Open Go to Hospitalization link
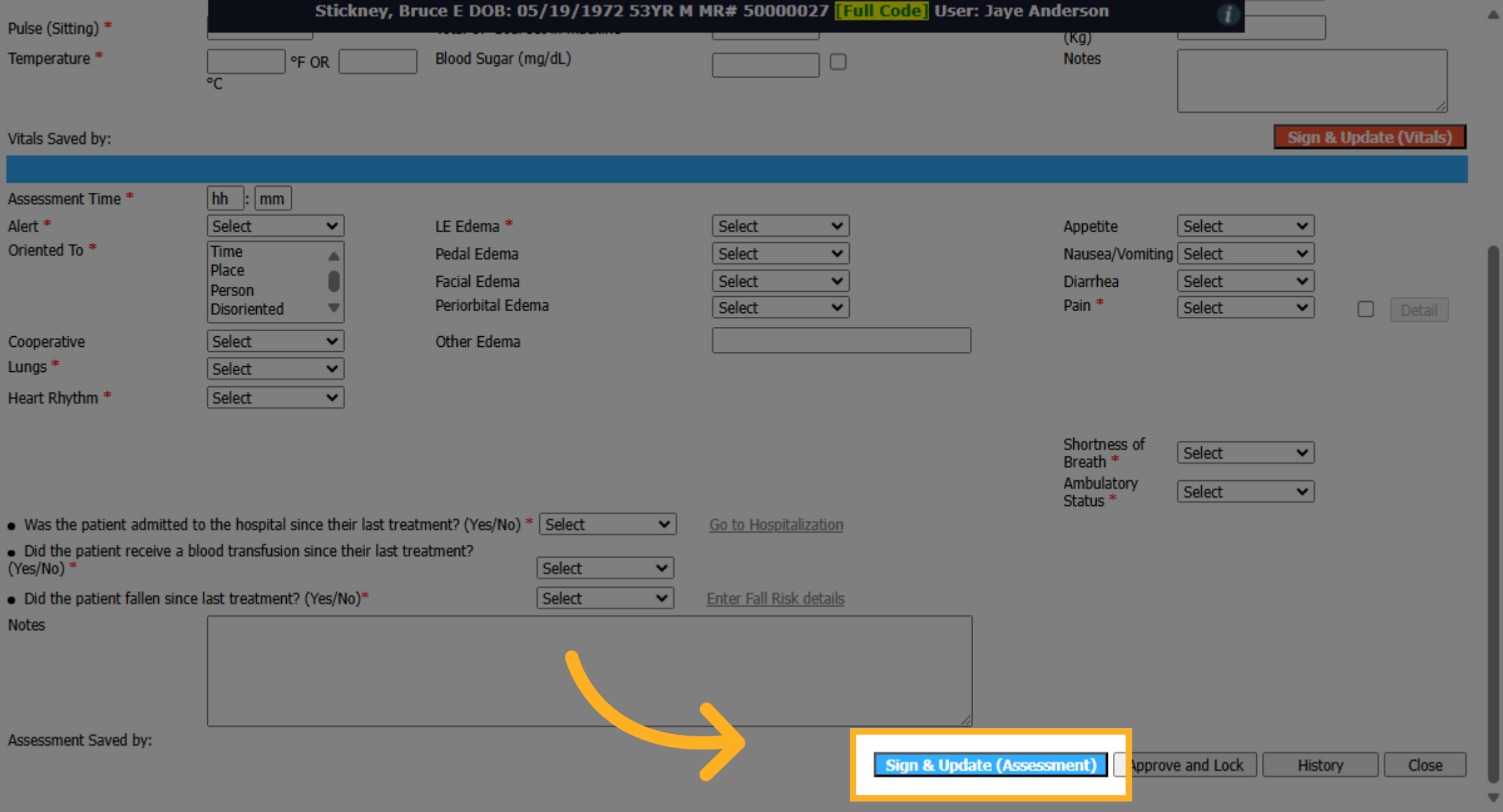The image size is (1503, 812). point(776,525)
